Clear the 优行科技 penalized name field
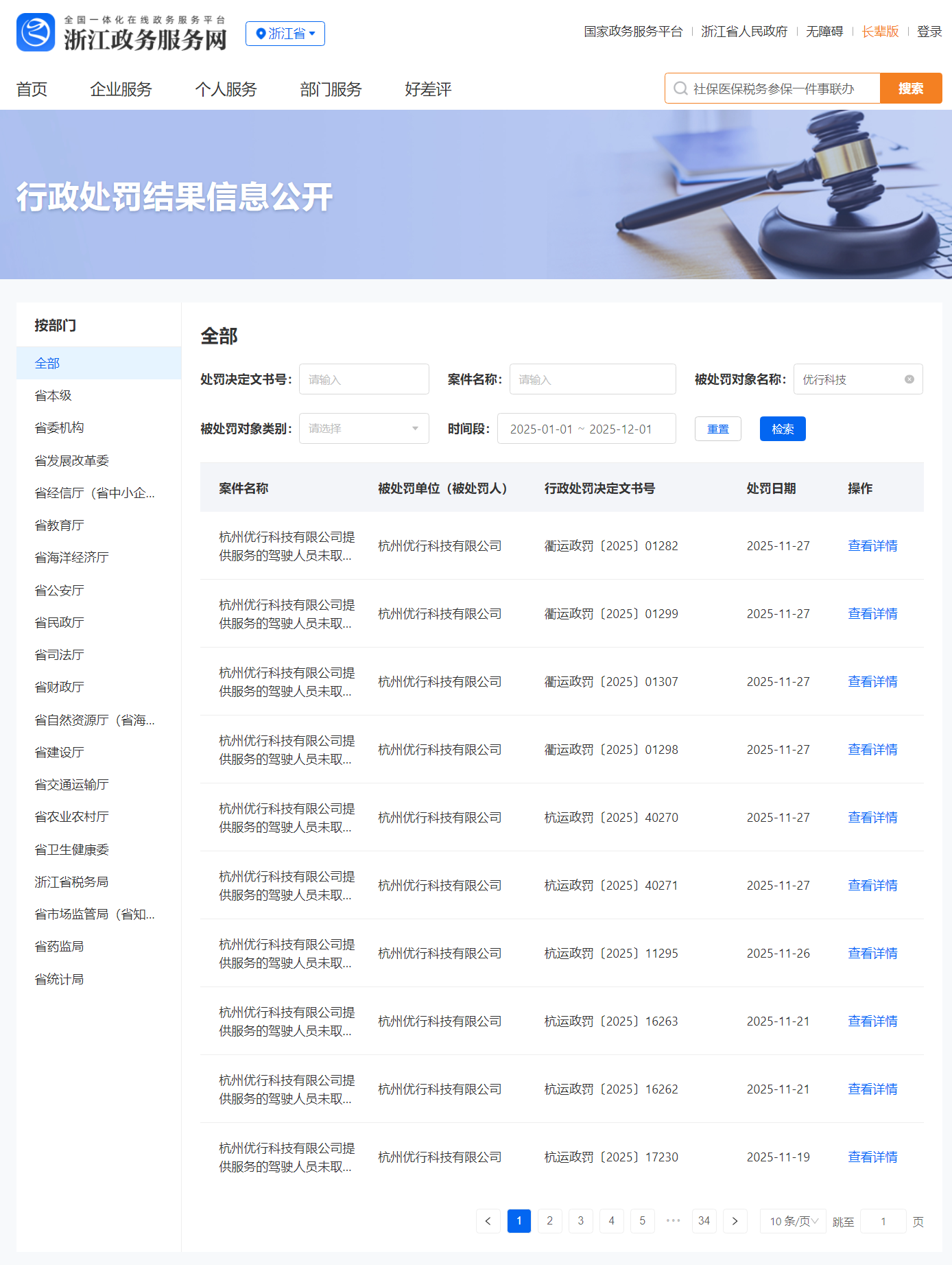This screenshot has width=952, height=1265. (x=909, y=379)
